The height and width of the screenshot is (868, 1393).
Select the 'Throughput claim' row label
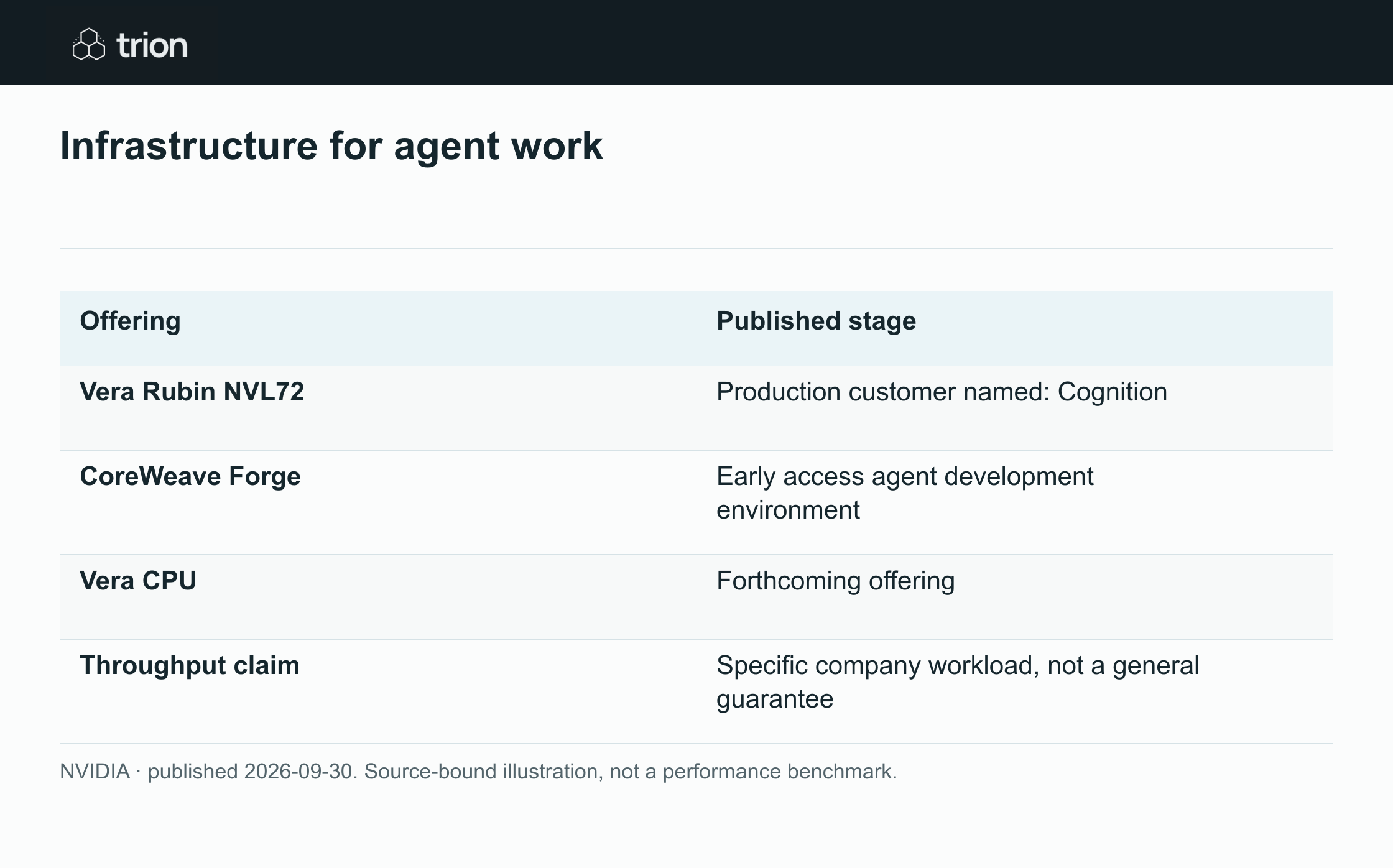189,665
